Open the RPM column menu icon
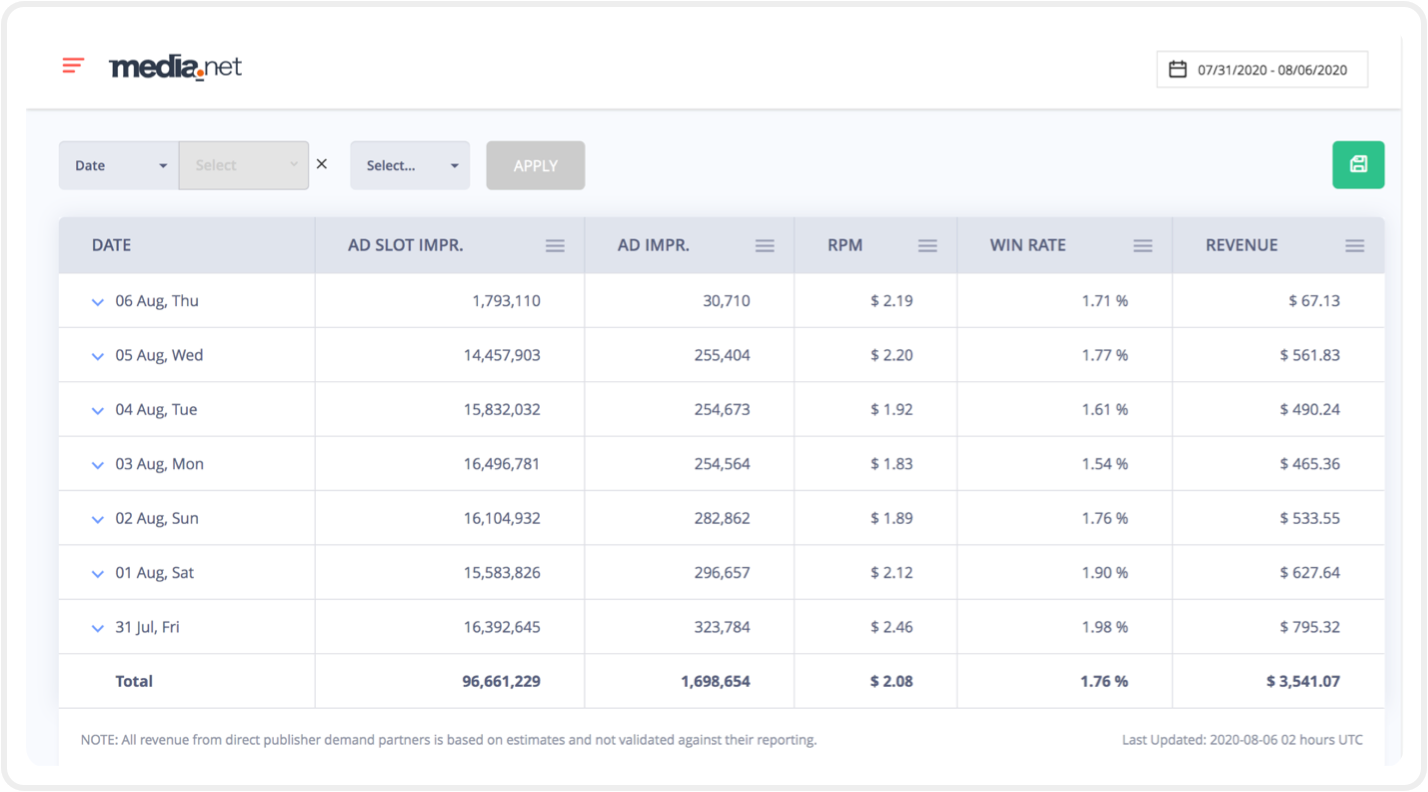This screenshot has width=1428, height=792. pyautogui.click(x=928, y=246)
